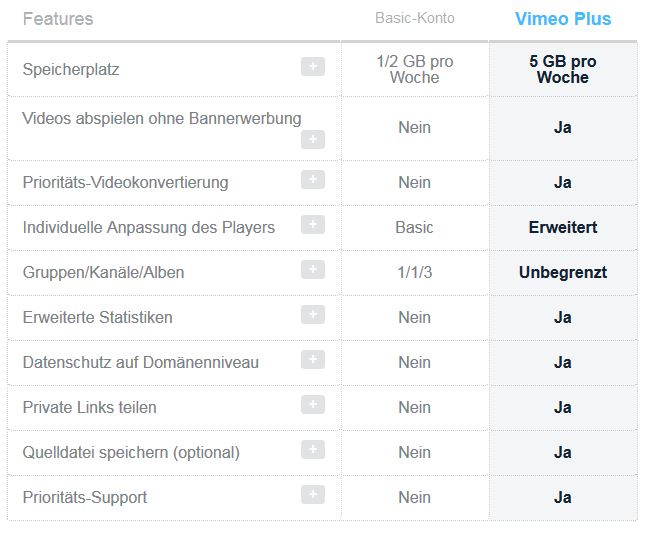Click the Private Links teilen label
Viewport: 658px width, 536px height.
90,407
